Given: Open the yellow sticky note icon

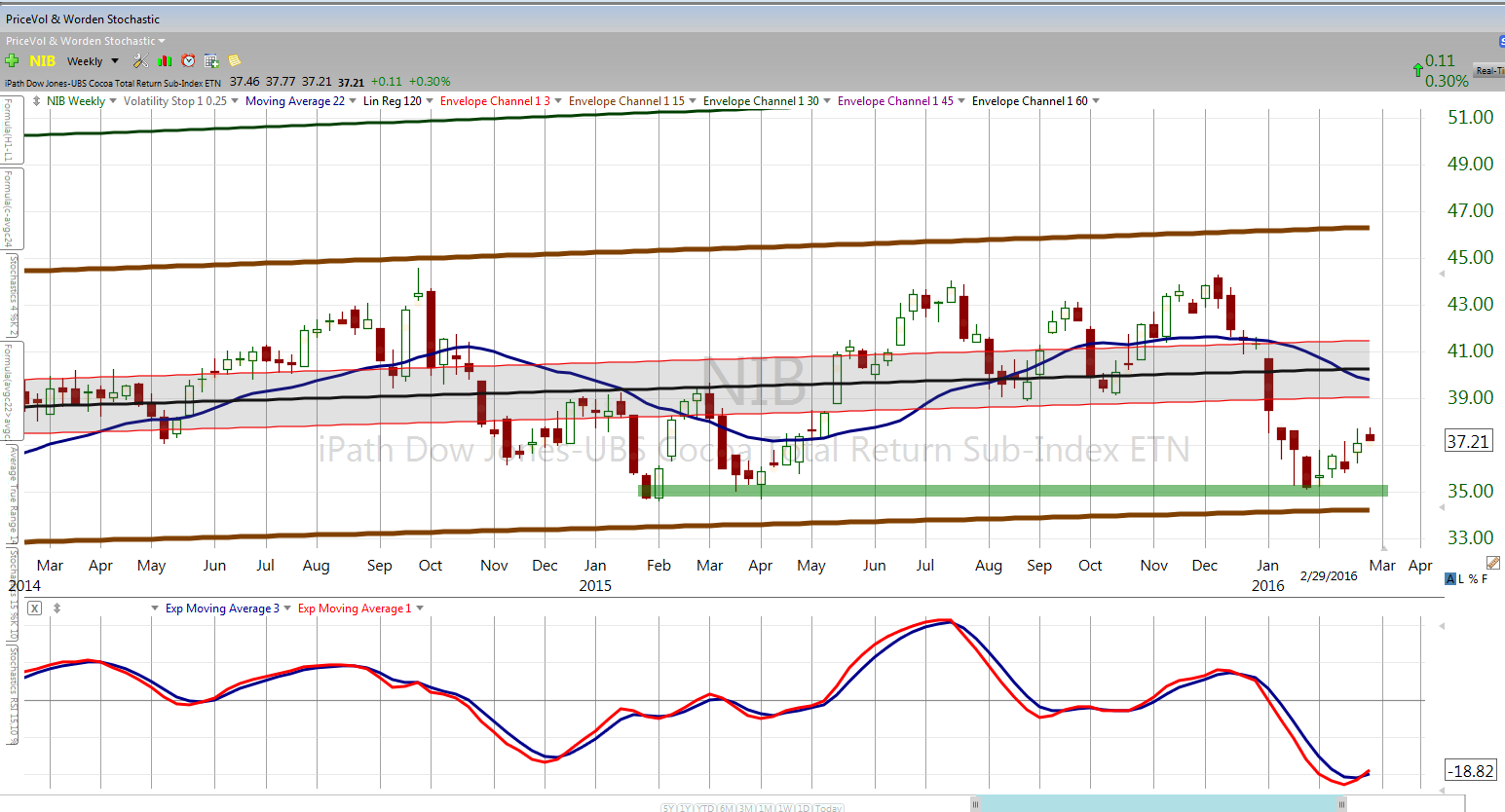Looking at the screenshot, I should [235, 60].
